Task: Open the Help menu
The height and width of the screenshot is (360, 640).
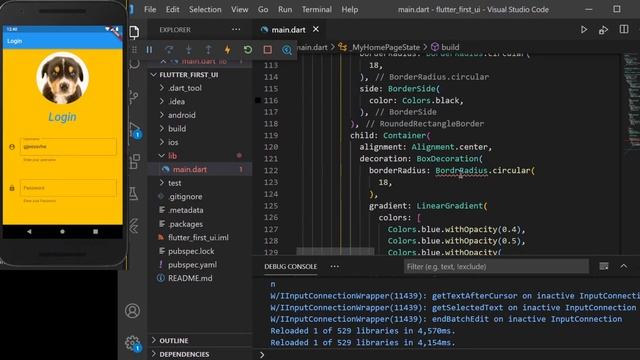Action: tap(350, 9)
